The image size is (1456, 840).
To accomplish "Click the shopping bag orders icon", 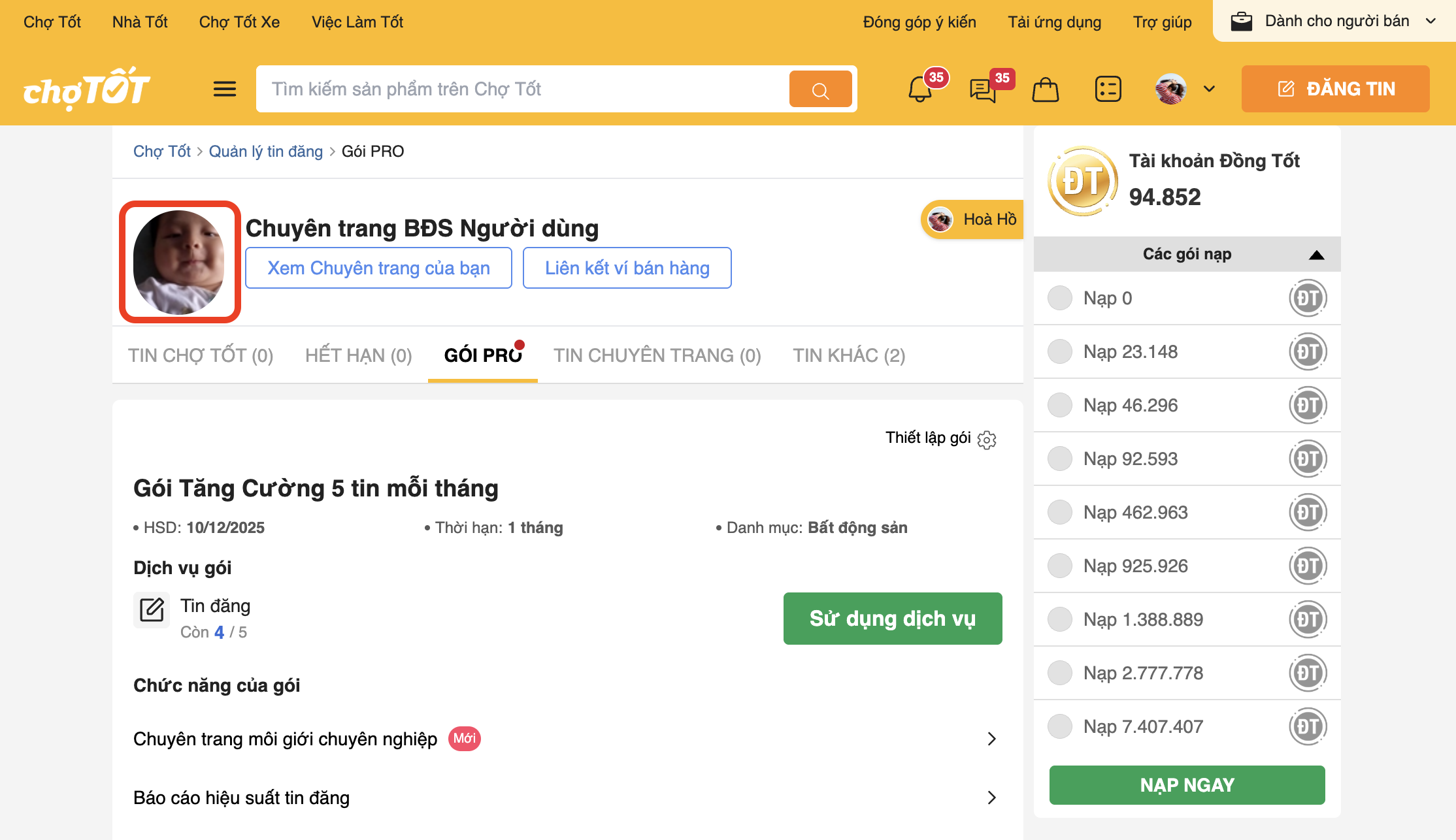I will (x=1045, y=89).
